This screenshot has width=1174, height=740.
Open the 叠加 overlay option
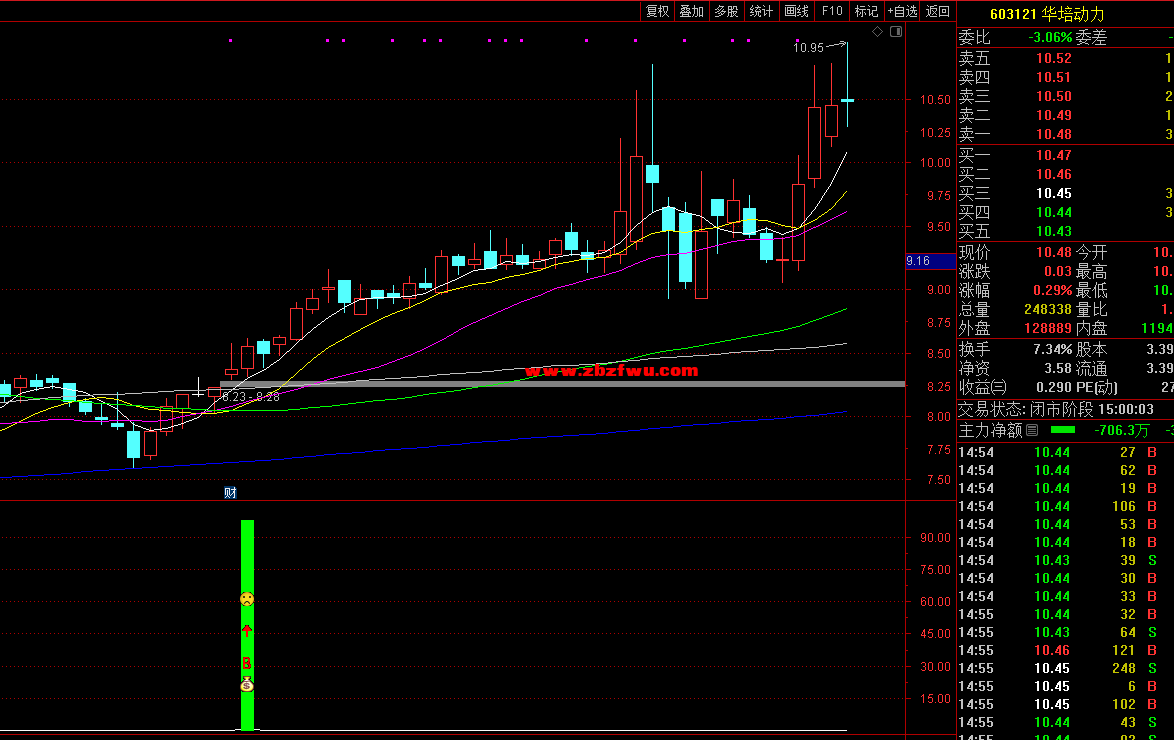coord(692,11)
